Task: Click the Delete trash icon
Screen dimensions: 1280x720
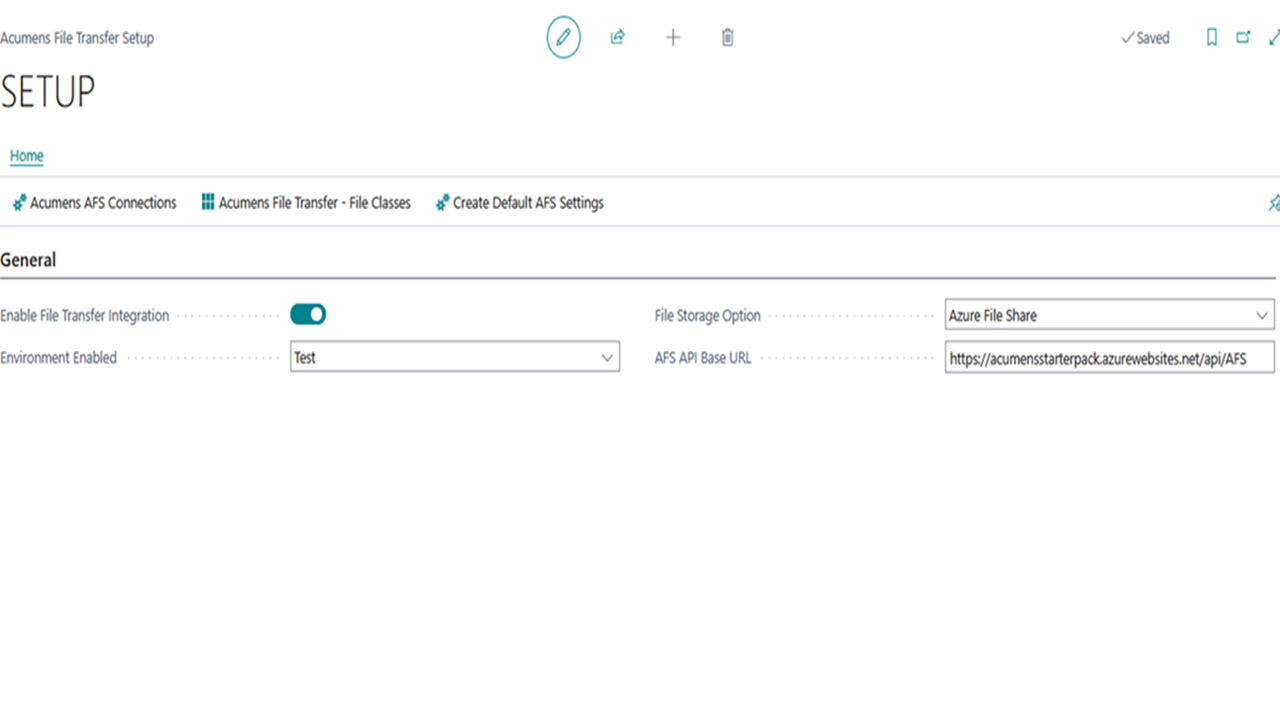Action: coord(728,38)
